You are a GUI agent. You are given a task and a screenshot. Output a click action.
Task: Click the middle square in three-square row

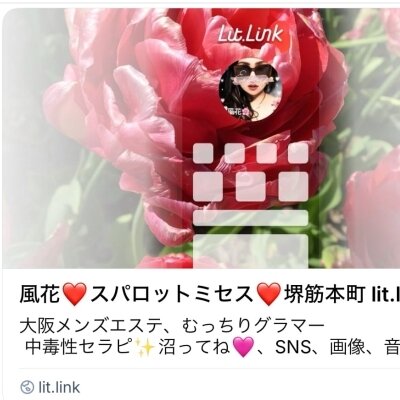click(x=251, y=187)
